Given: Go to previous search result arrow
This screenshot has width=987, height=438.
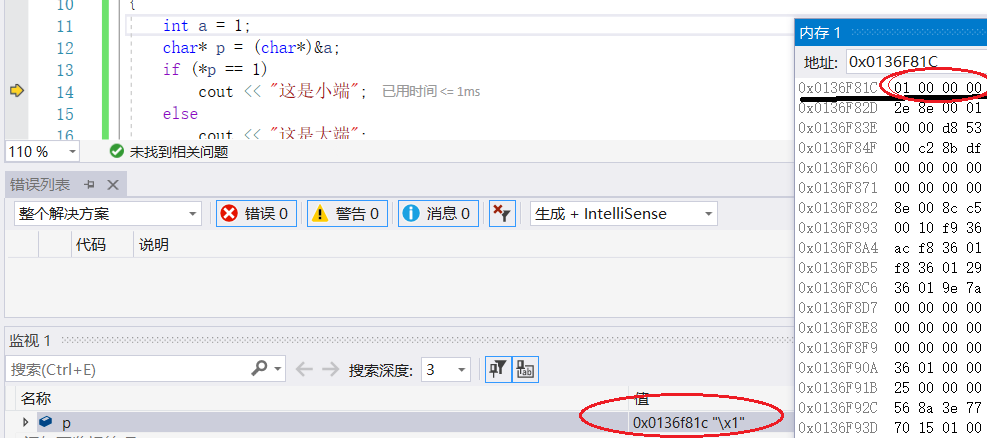Looking at the screenshot, I should click(x=304, y=369).
